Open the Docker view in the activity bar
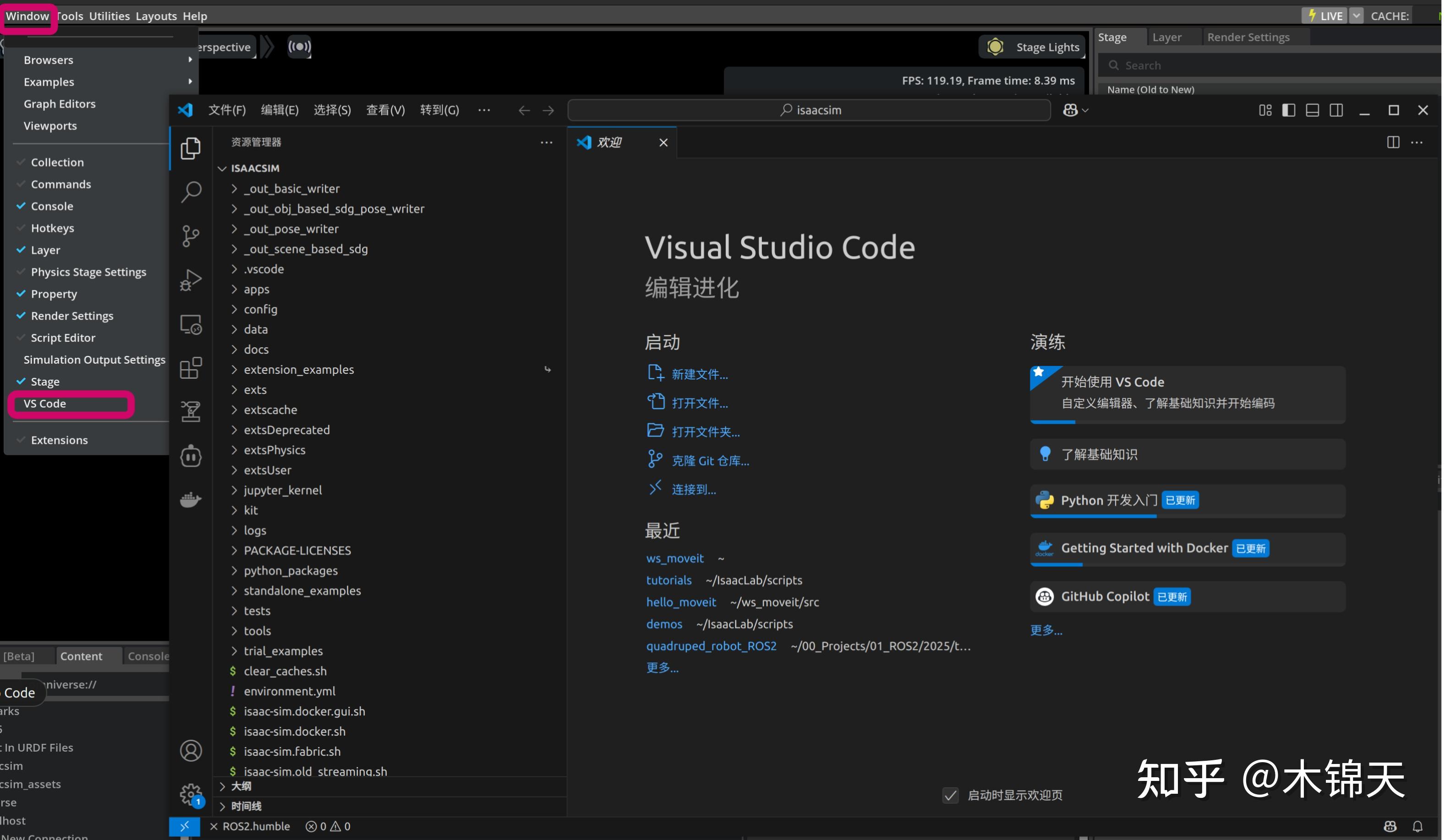The height and width of the screenshot is (840, 1445). (191, 499)
